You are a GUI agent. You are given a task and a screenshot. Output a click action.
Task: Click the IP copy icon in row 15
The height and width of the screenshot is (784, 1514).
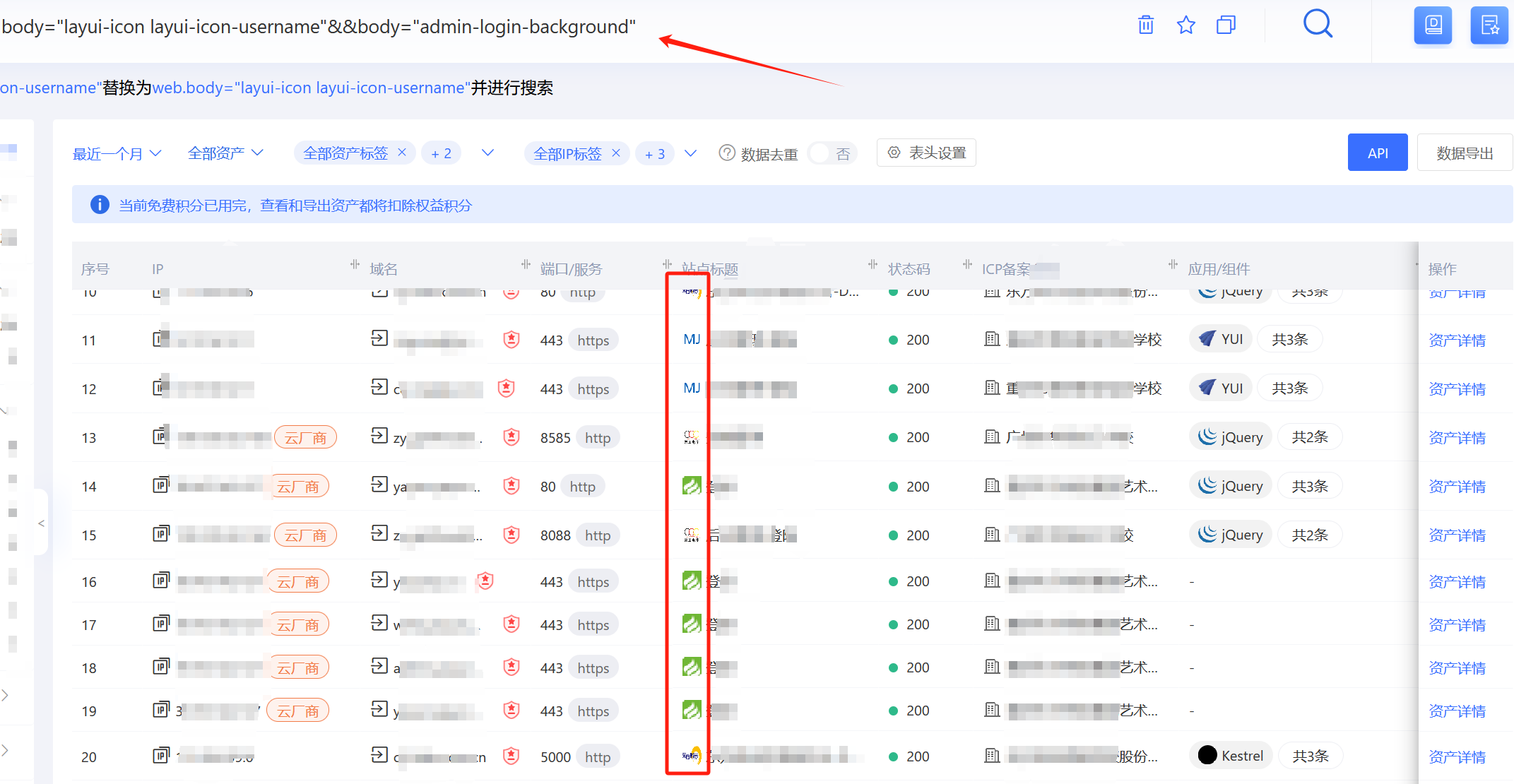pyautogui.click(x=161, y=534)
